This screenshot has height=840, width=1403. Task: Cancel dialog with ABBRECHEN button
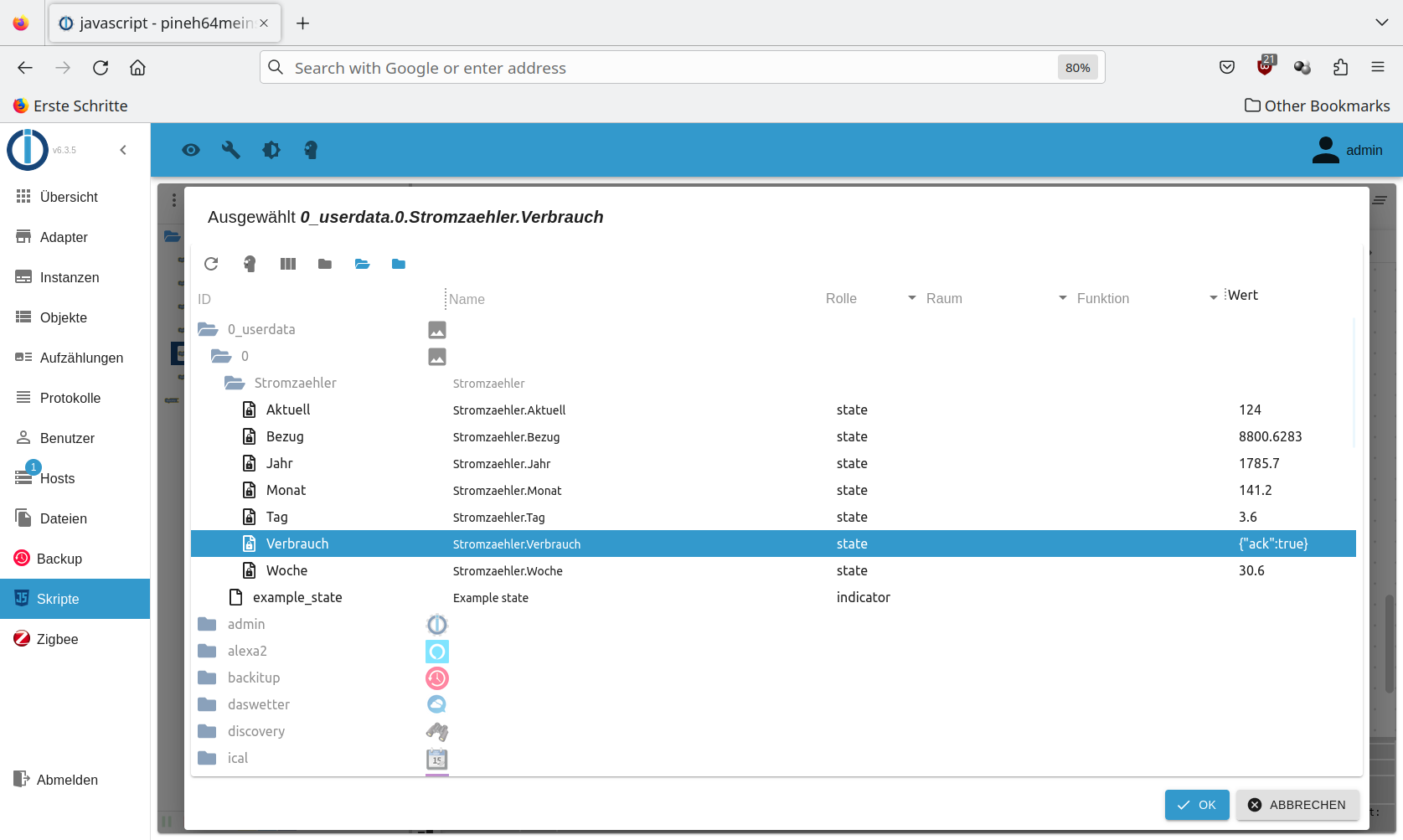(1297, 805)
